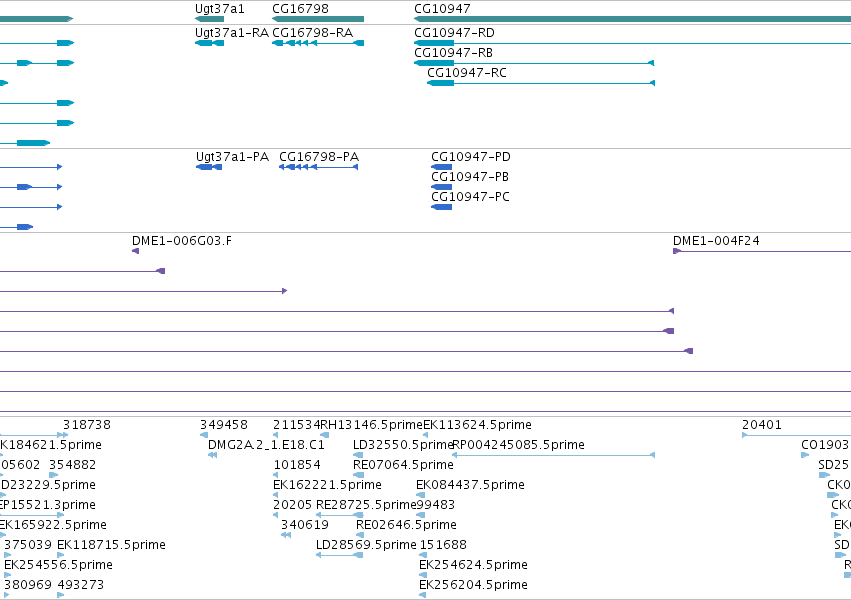Select EK118715.5prime EST
The image size is (851, 600).
(x=61, y=556)
